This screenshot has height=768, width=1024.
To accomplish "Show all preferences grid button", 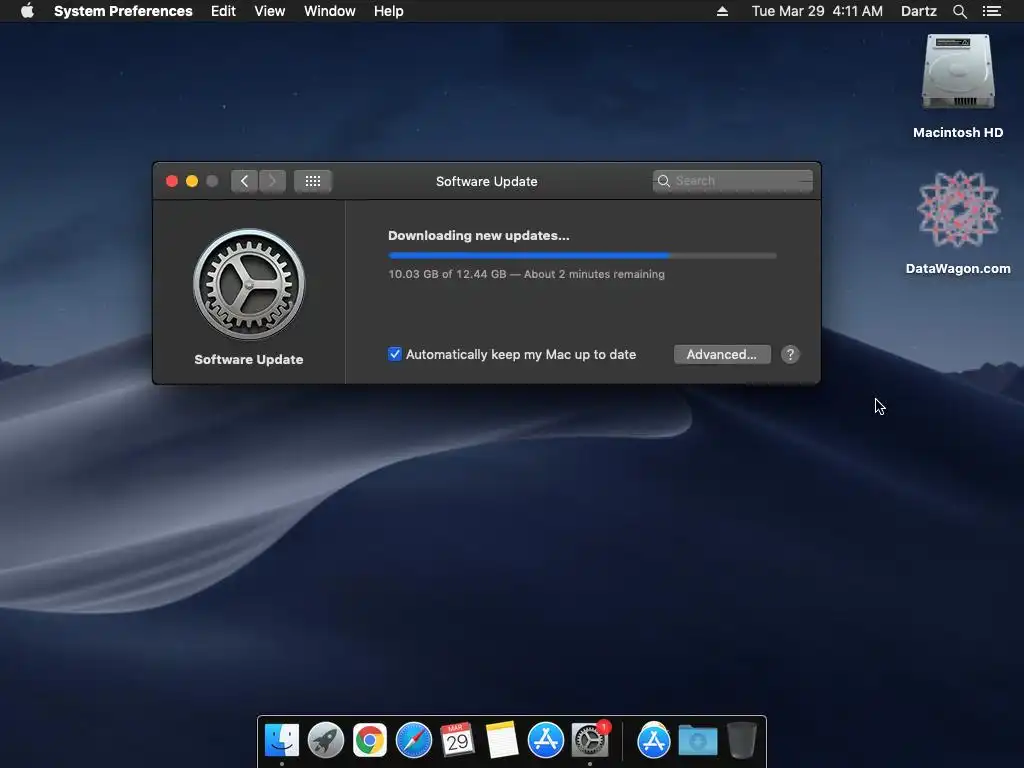I will point(313,181).
